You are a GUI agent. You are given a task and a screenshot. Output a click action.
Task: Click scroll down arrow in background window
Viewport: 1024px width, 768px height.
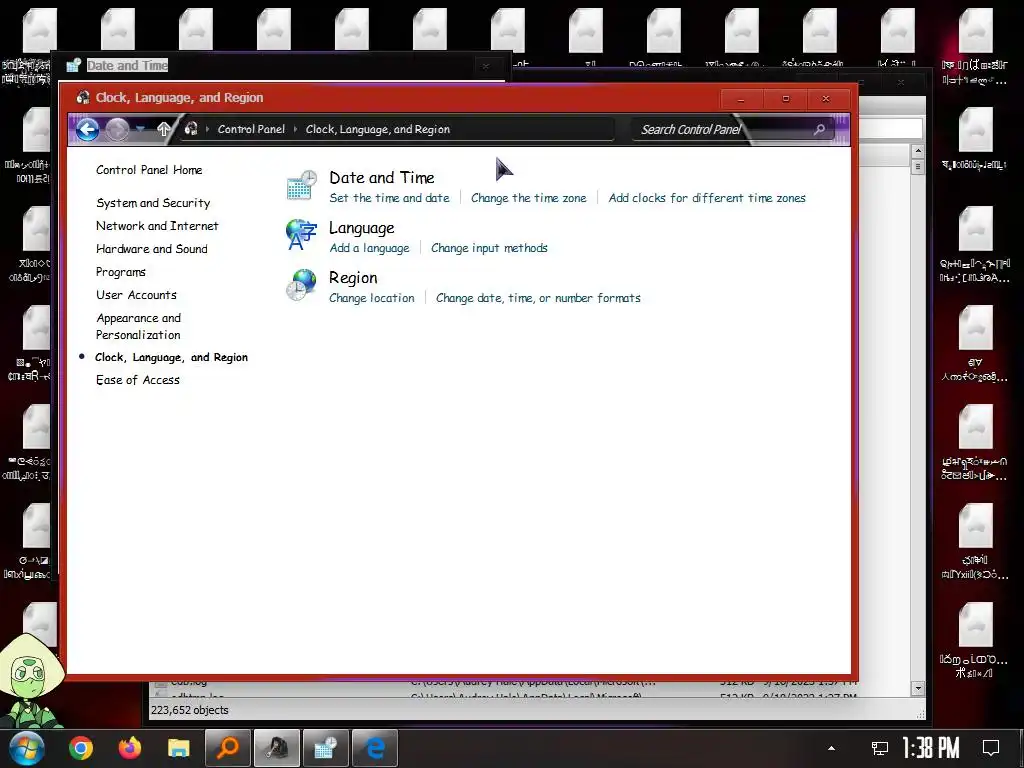918,688
